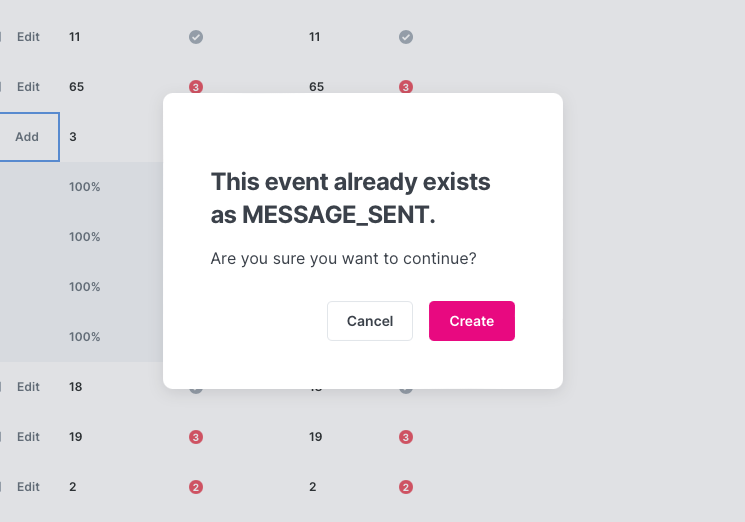Open Edit for the row with 11
The image size is (745, 522).
tap(28, 37)
